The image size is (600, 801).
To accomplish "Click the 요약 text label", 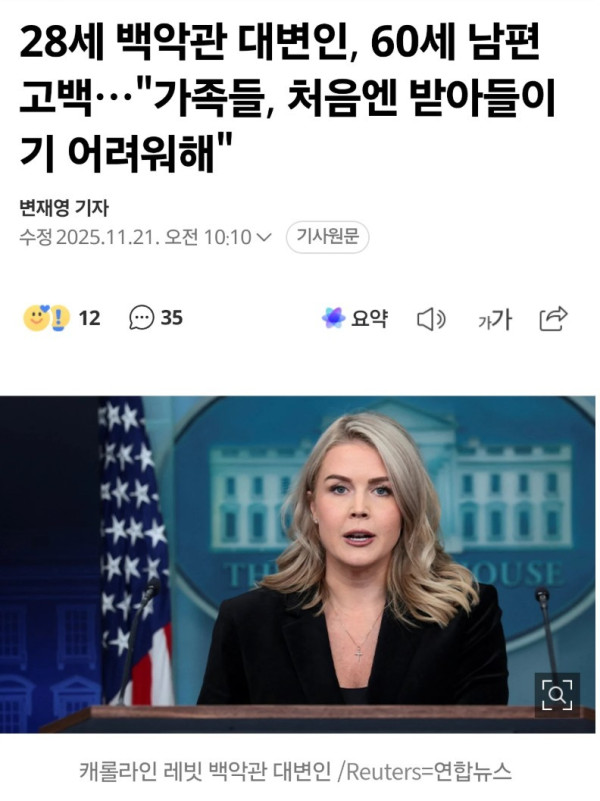I will coord(369,318).
